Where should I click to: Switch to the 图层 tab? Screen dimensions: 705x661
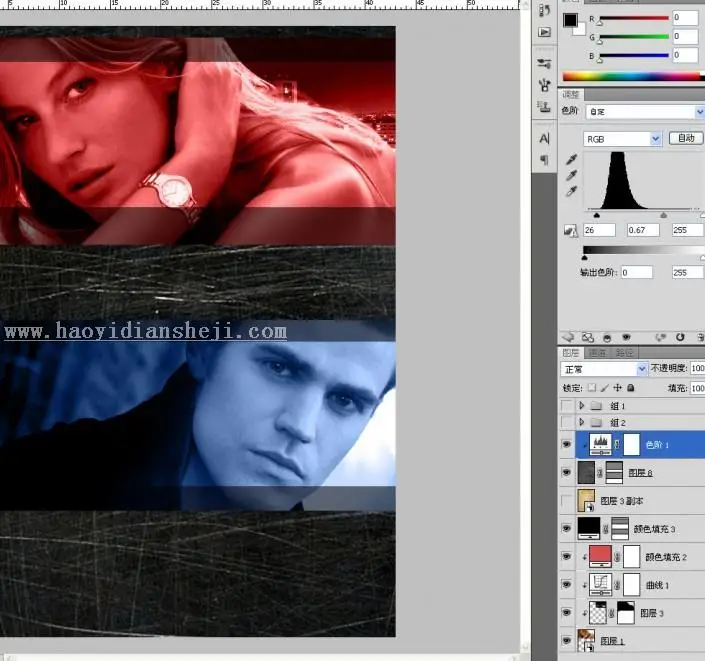(571, 353)
